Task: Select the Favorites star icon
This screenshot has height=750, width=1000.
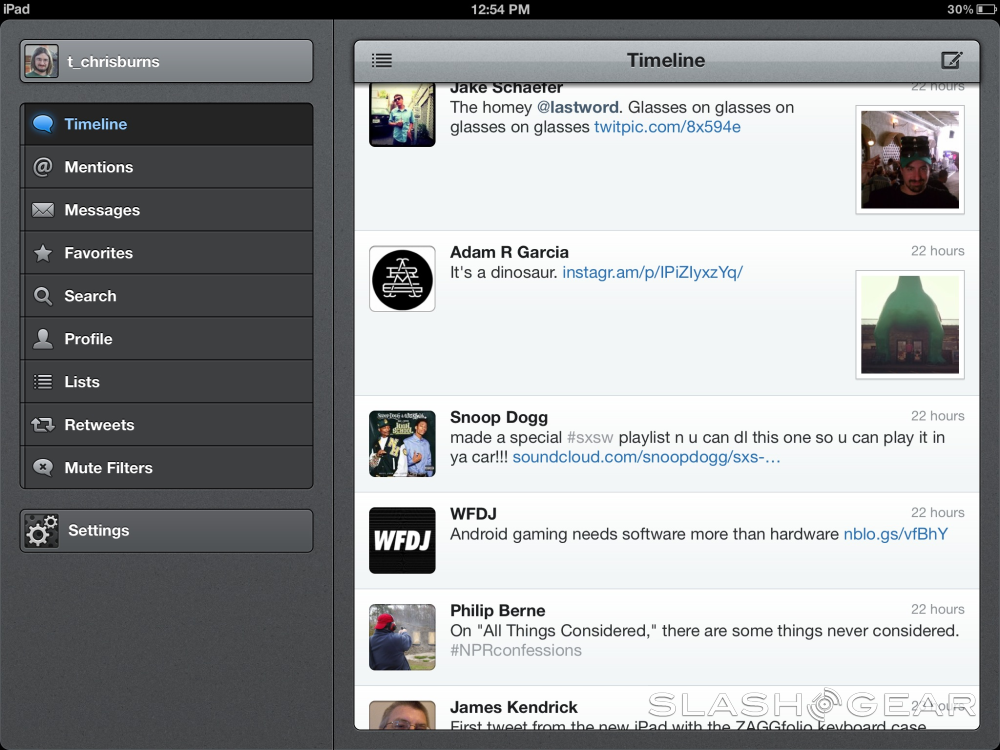Action: click(42, 253)
